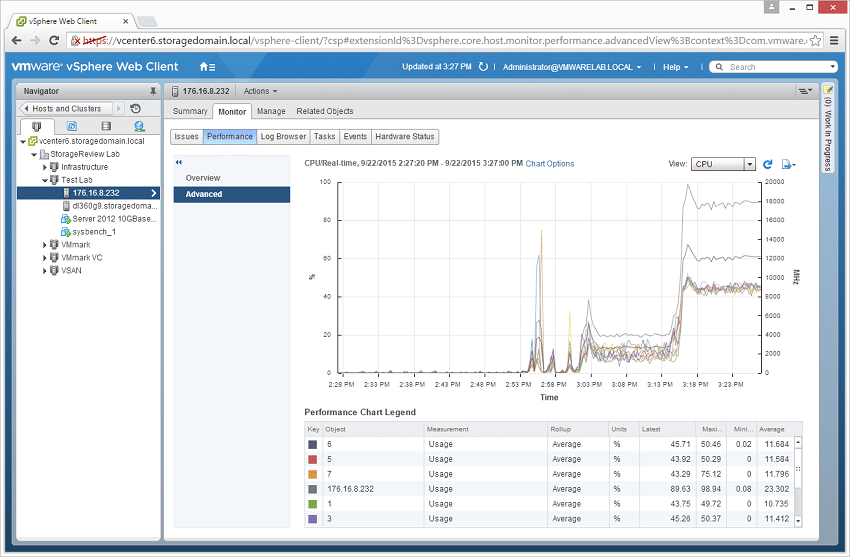Expand the VMmark VC cluster node
The height and width of the screenshot is (557, 850).
tap(44, 258)
